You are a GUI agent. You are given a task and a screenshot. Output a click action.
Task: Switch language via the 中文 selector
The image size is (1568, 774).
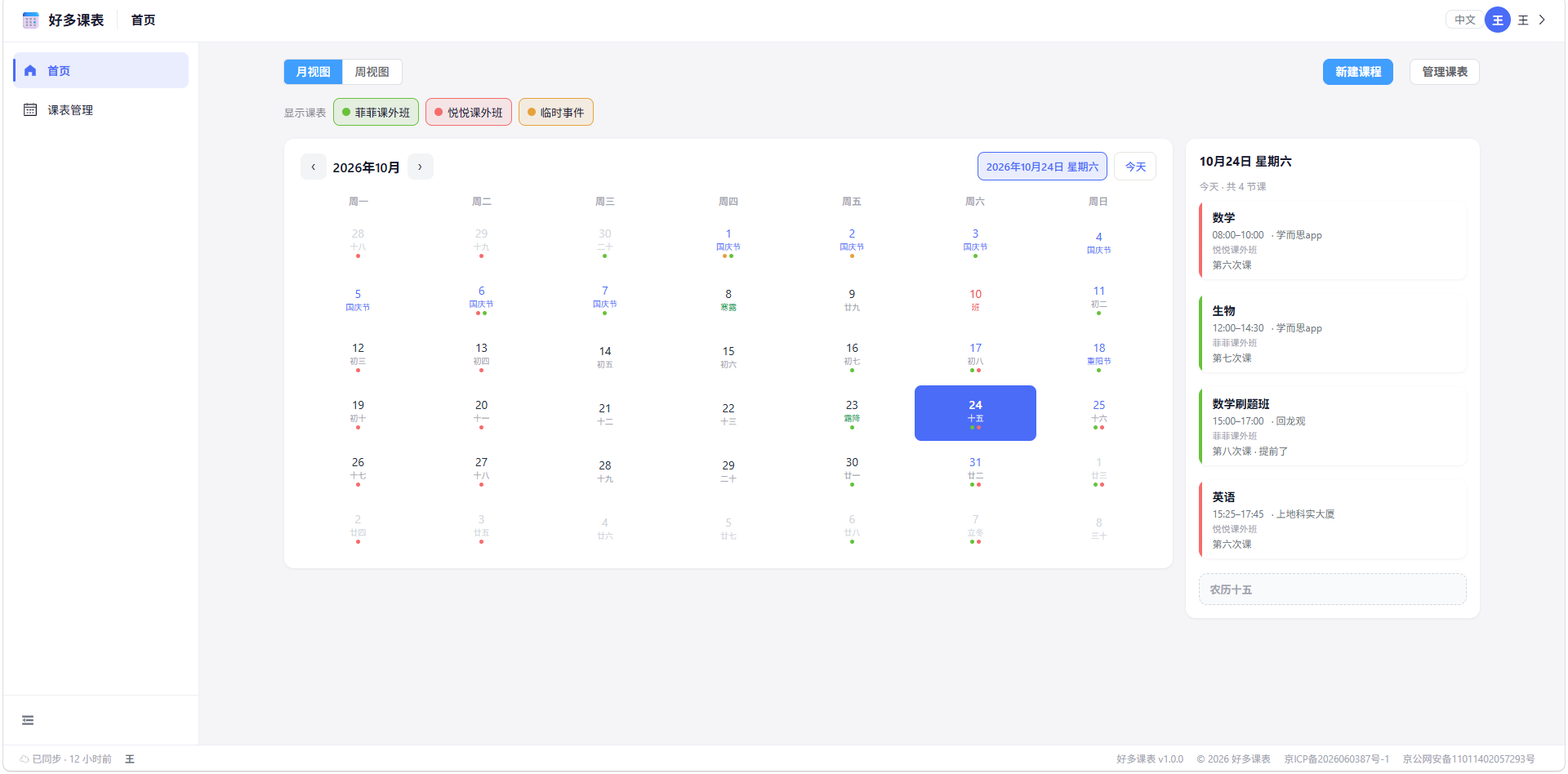click(1464, 20)
